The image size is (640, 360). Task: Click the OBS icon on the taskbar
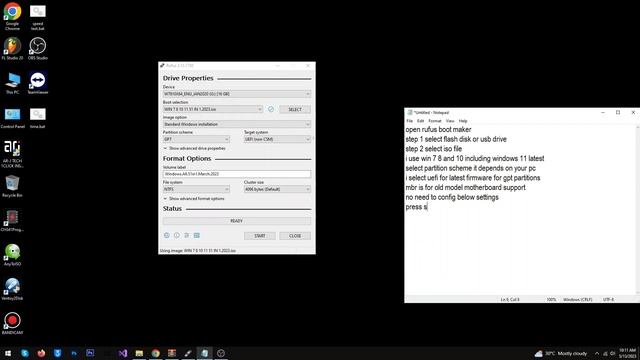click(x=221, y=353)
